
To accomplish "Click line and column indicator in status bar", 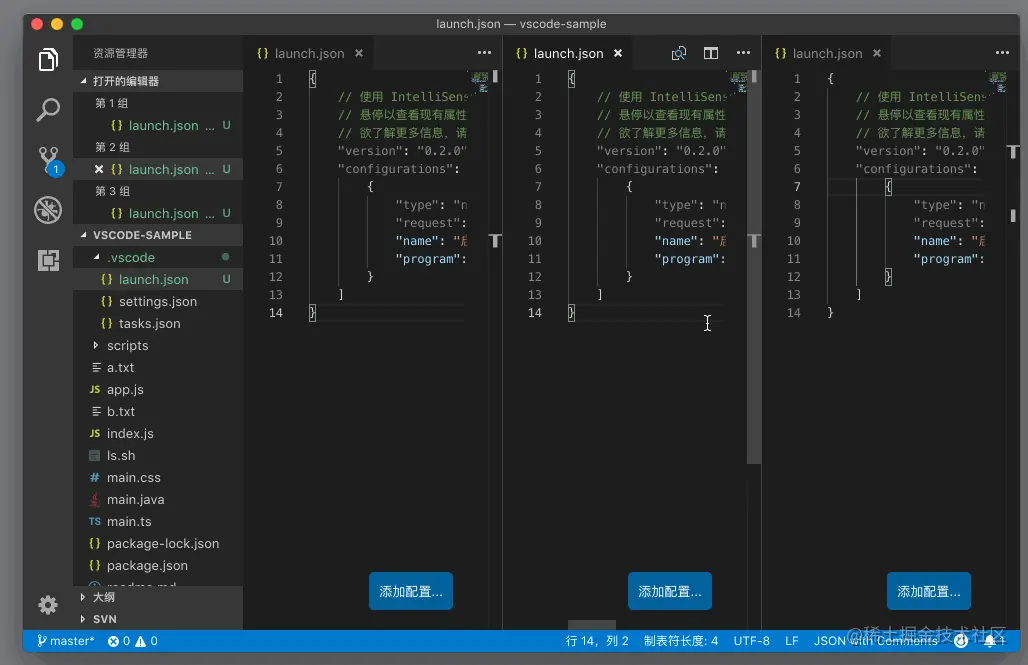I will [597, 641].
